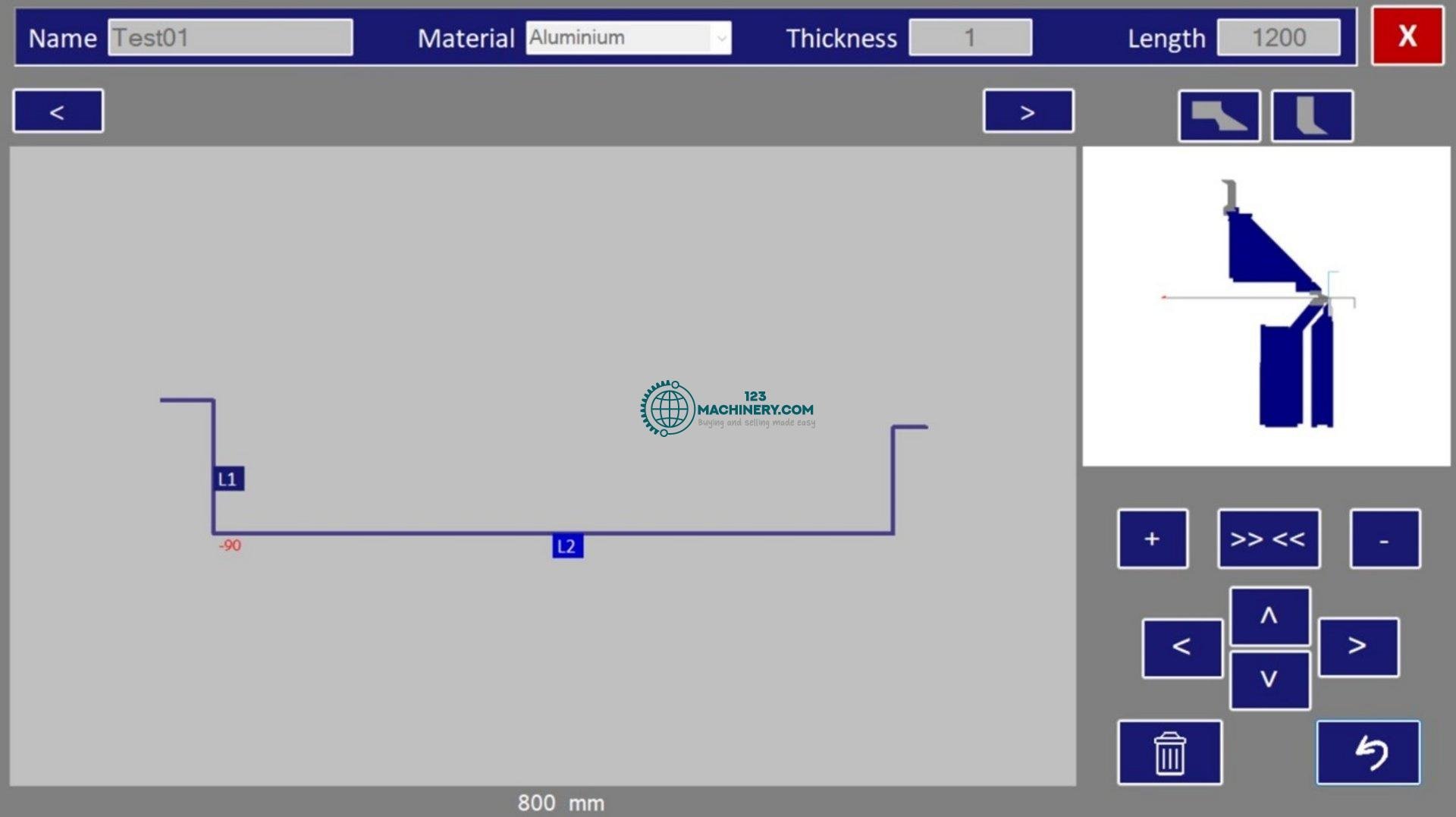Screen dimensions: 1456x817
Task: Select the L1 segment label
Action: [228, 479]
